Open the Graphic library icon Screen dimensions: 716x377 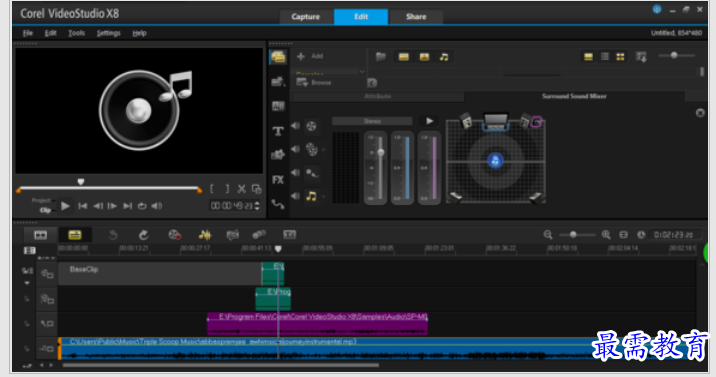click(278, 155)
